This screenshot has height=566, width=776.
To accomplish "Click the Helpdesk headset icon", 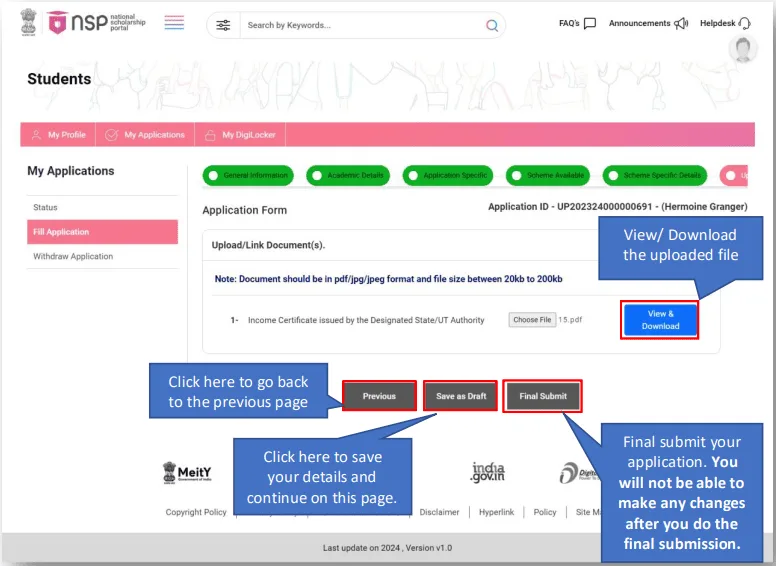I will coord(744,23).
